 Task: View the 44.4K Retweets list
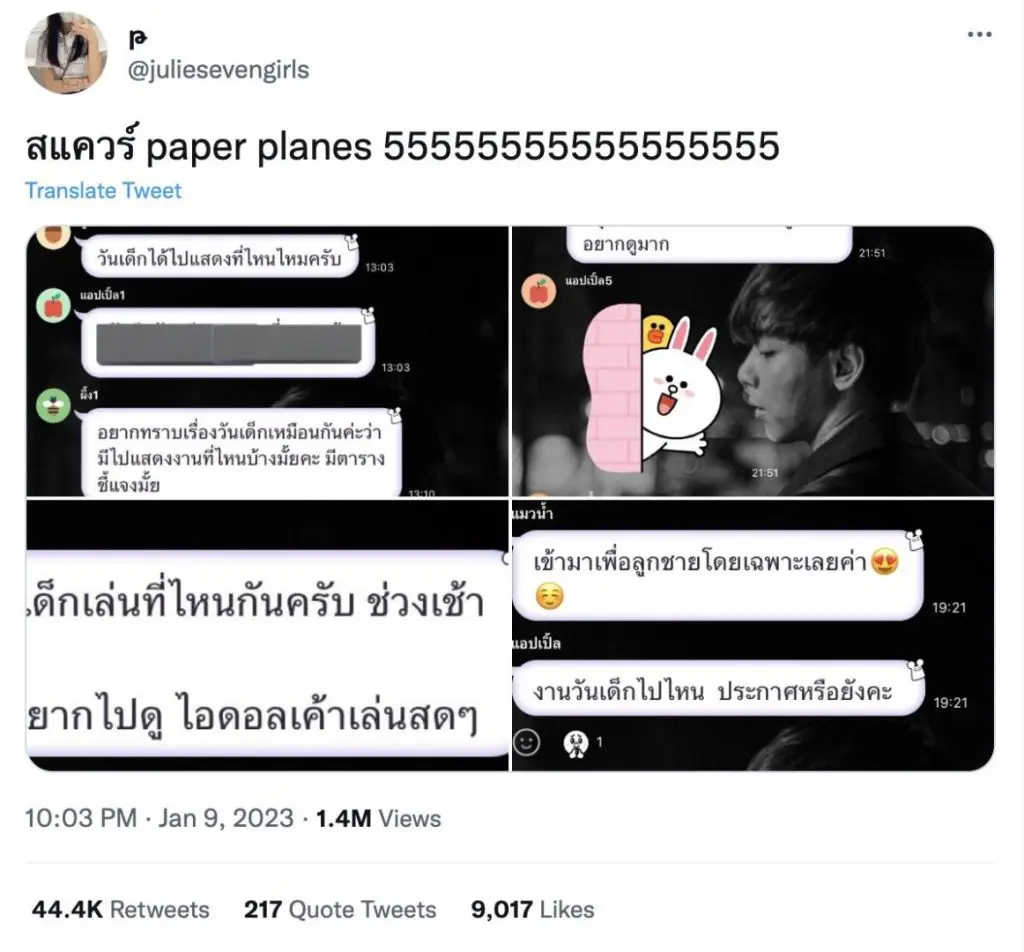(x=121, y=910)
